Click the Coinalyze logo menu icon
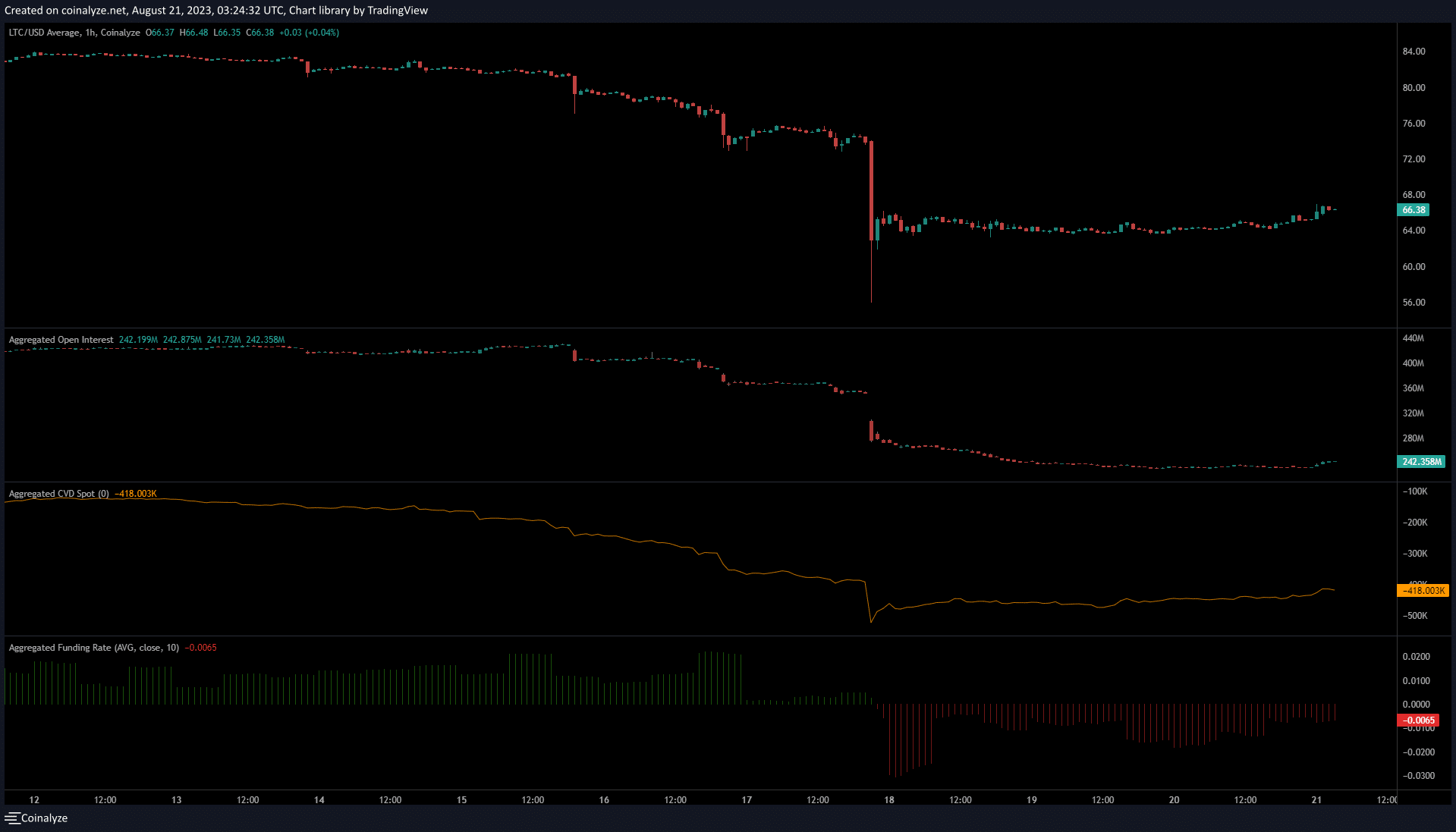Screen dimensions: 1456x832 pos(12,818)
